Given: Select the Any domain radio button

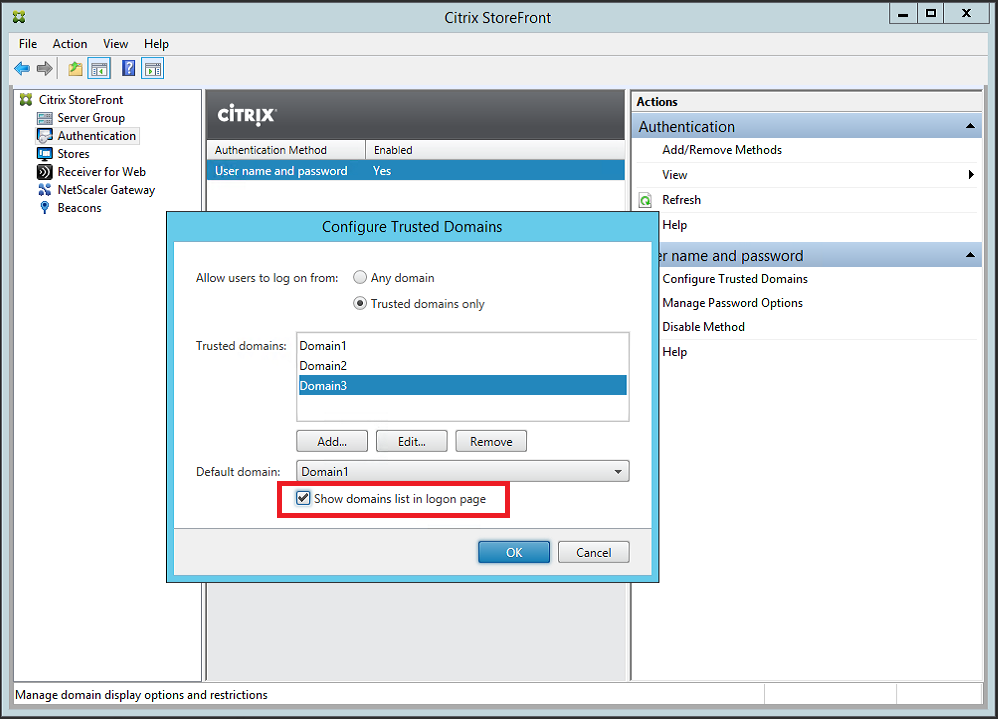Looking at the screenshot, I should (x=360, y=278).
